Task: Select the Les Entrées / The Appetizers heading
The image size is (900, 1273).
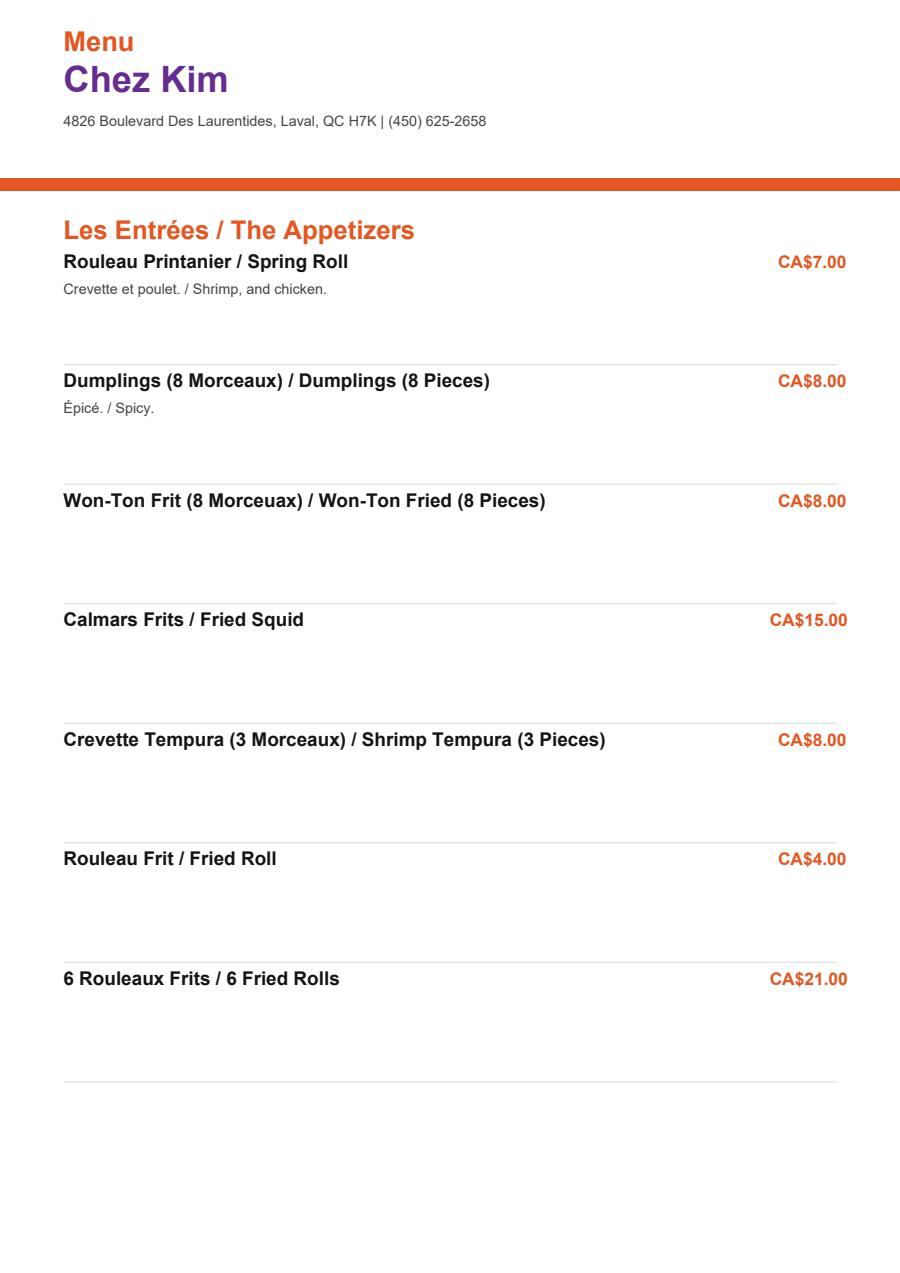Action: tap(239, 230)
